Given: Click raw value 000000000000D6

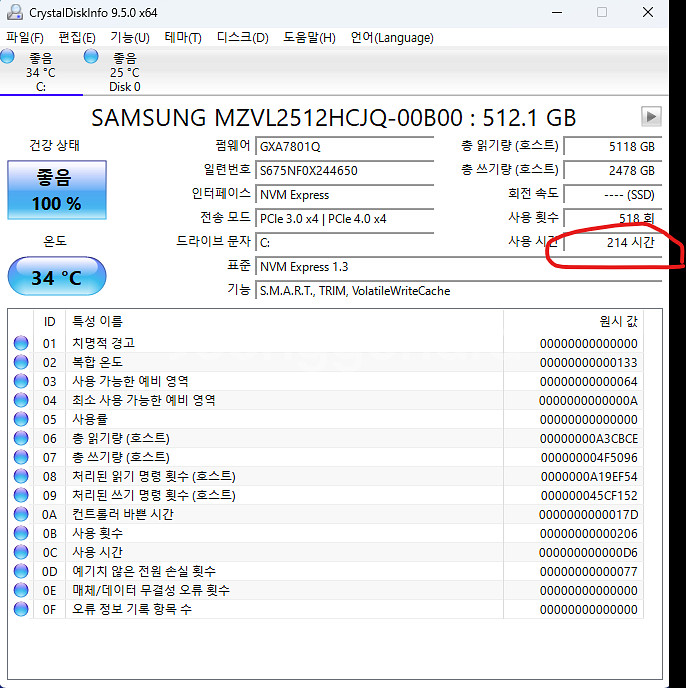Looking at the screenshot, I should point(588,553).
